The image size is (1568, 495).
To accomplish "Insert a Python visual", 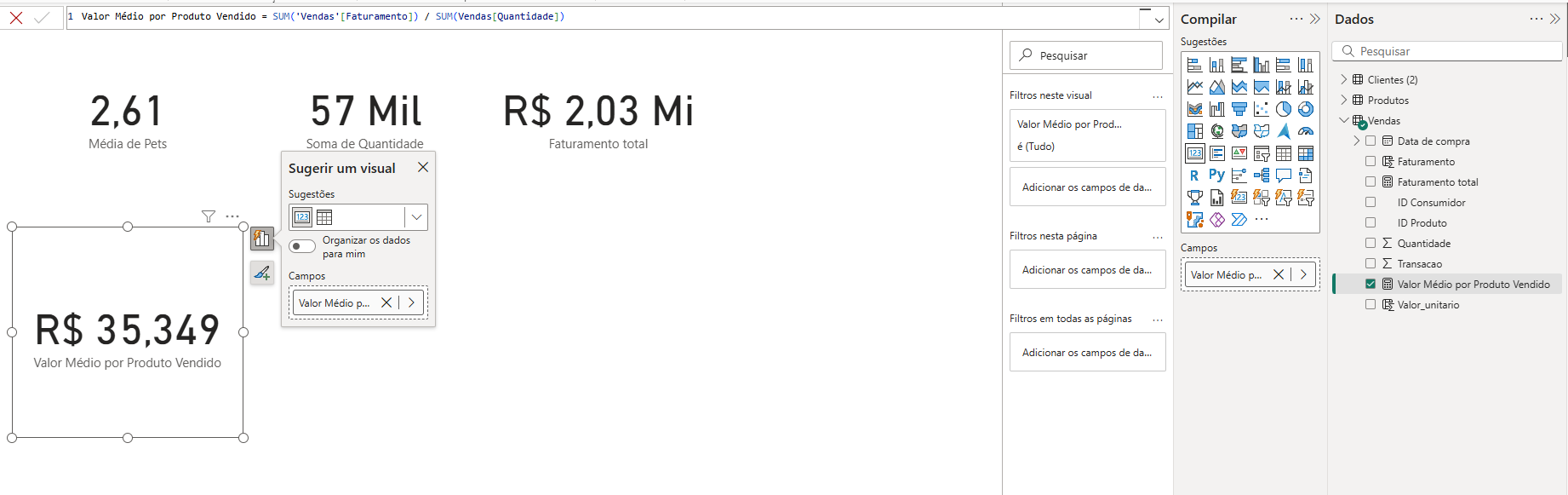I will [x=1217, y=175].
